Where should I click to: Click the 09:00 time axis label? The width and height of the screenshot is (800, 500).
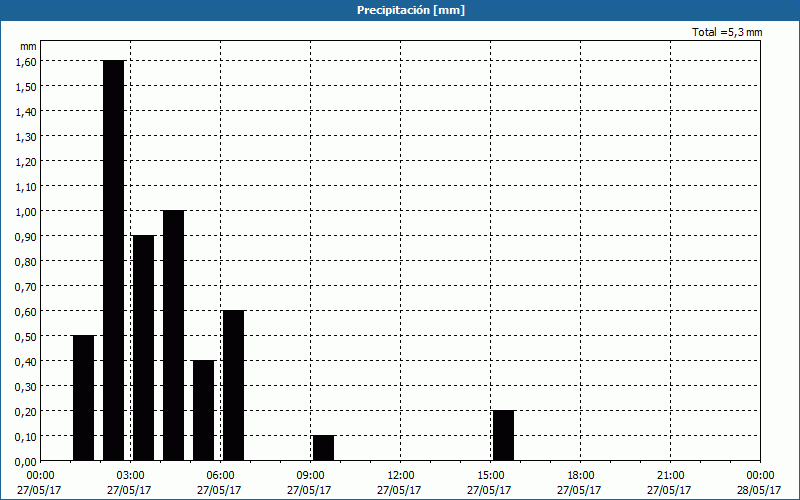coord(310,476)
